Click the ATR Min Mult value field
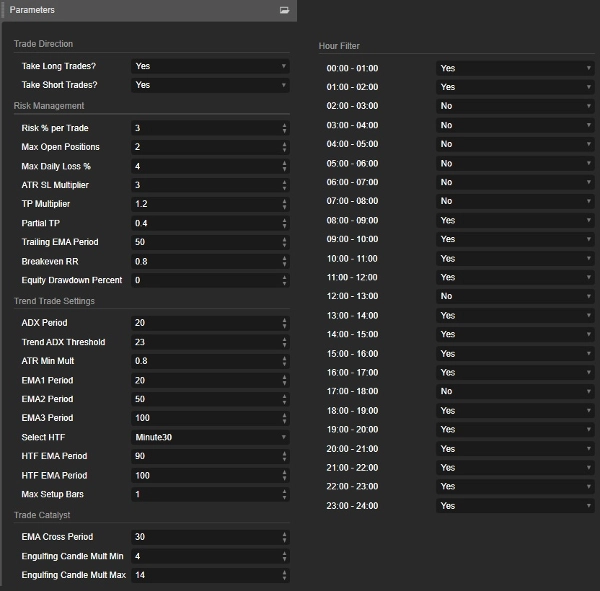 (x=210, y=361)
